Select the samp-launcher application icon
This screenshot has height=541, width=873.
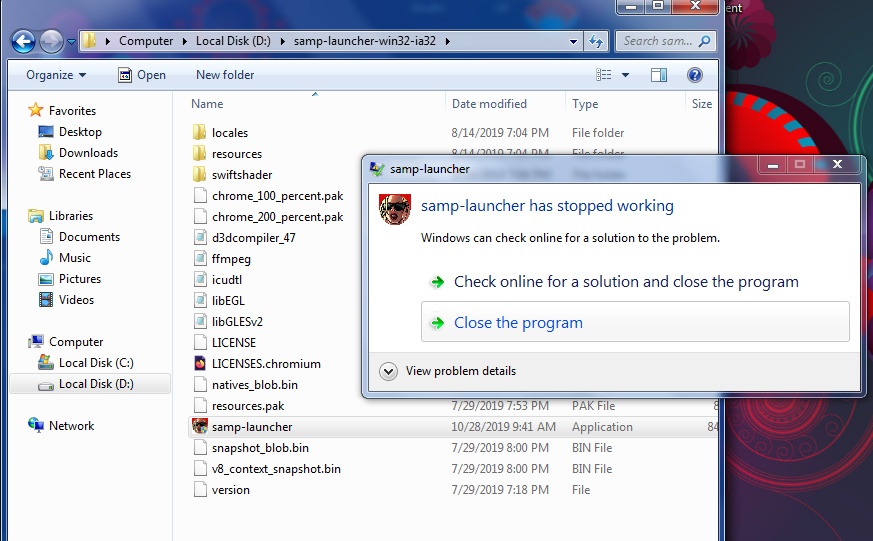[x=200, y=427]
